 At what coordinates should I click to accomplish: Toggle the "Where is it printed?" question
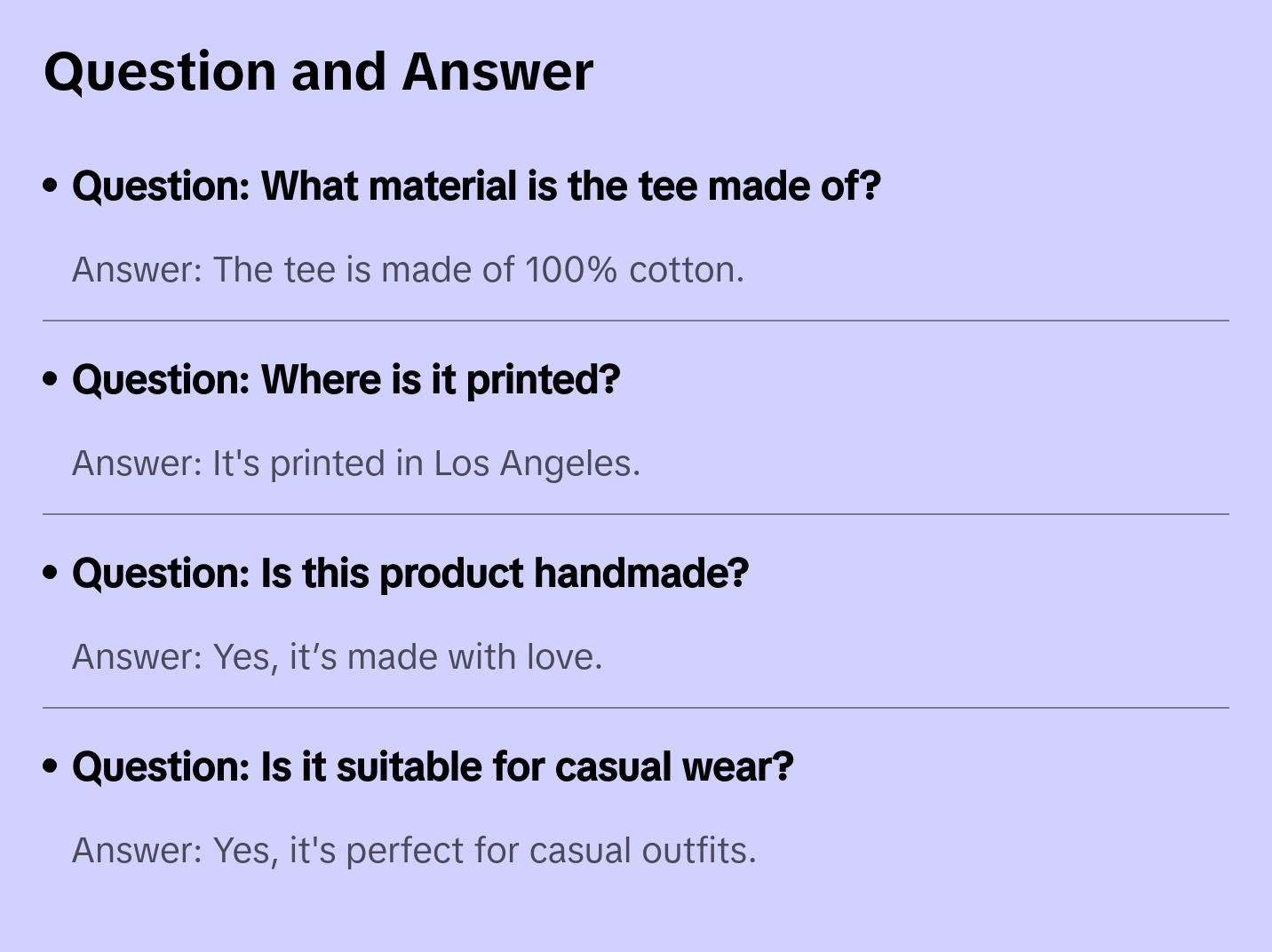click(x=346, y=380)
